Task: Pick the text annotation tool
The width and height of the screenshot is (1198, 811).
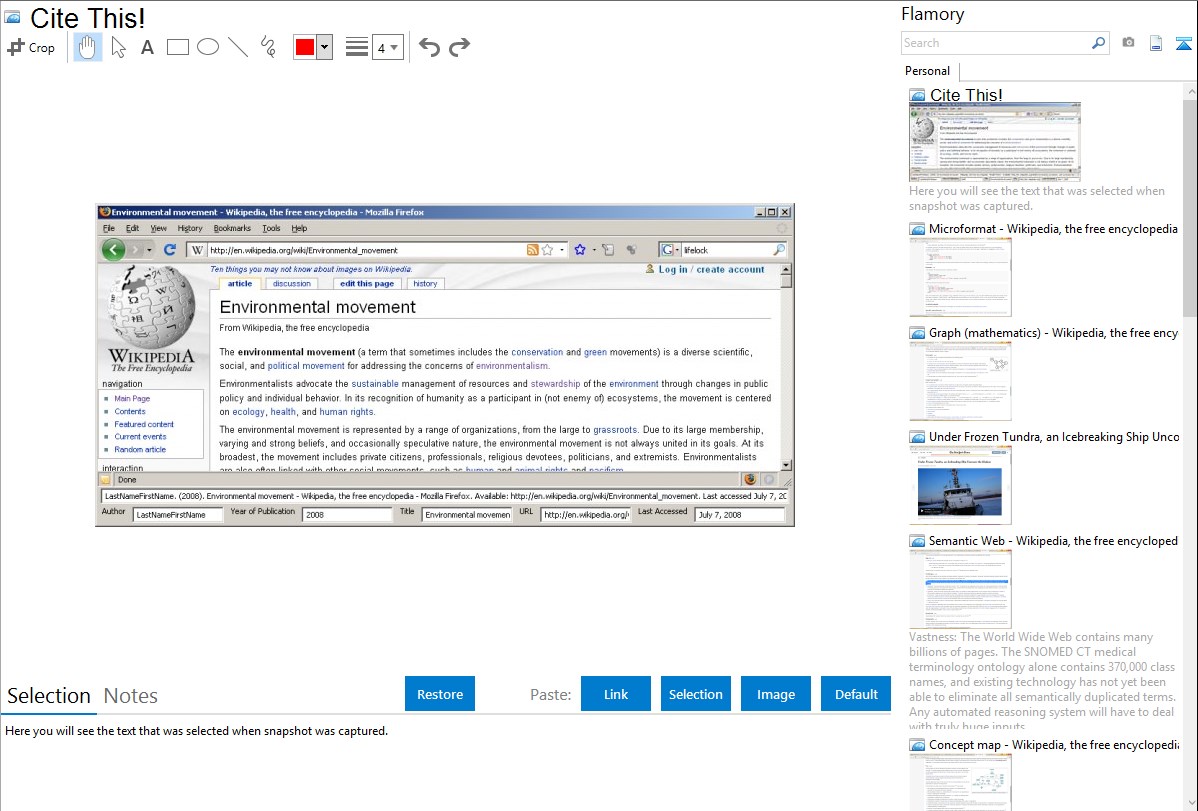Action: click(x=147, y=47)
